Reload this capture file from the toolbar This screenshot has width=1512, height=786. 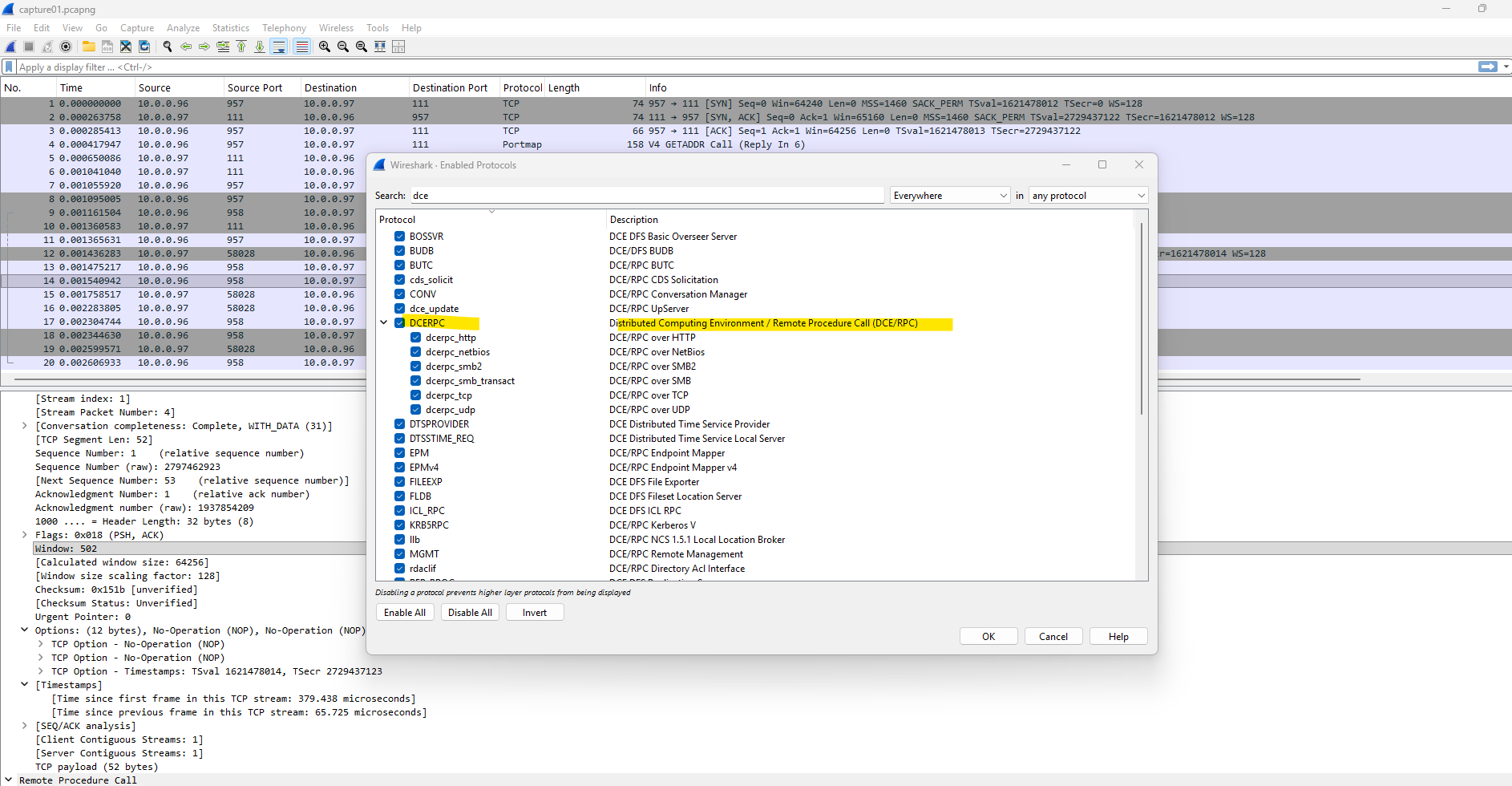pyautogui.click(x=144, y=47)
